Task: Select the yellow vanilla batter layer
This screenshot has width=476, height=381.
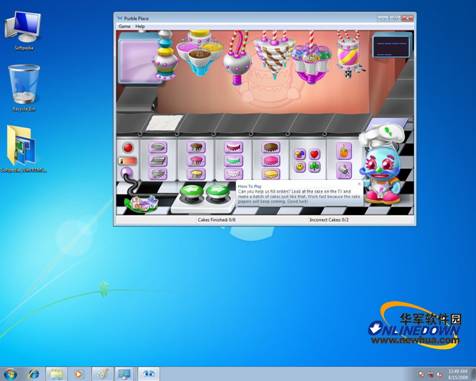Action: click(x=196, y=174)
